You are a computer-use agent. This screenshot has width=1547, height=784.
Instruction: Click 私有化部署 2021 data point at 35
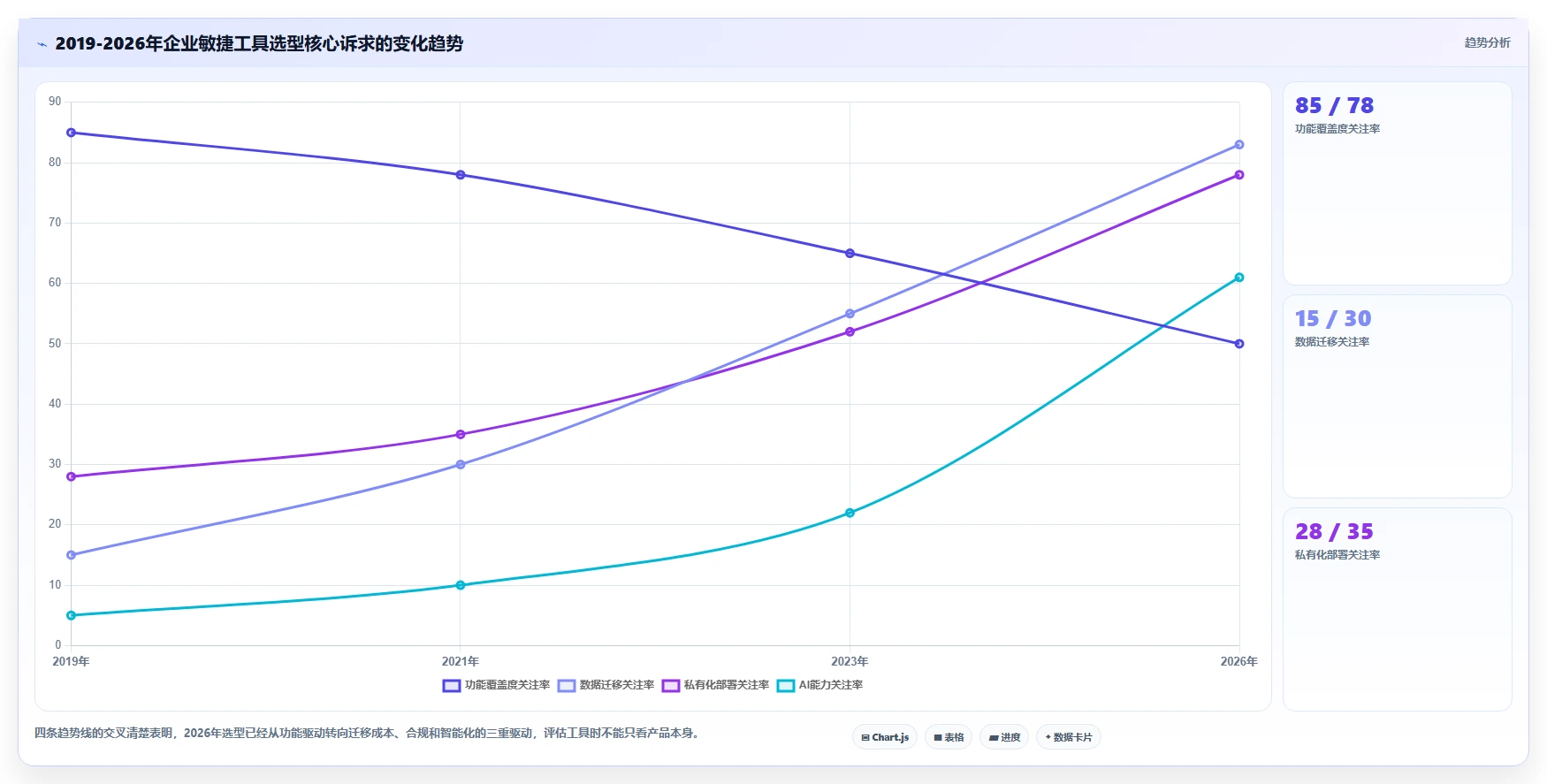click(x=461, y=435)
